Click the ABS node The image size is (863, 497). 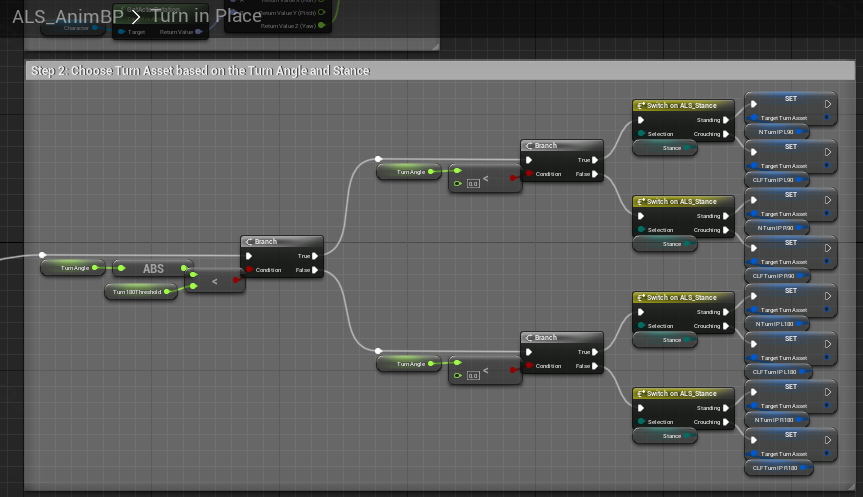[x=153, y=268]
